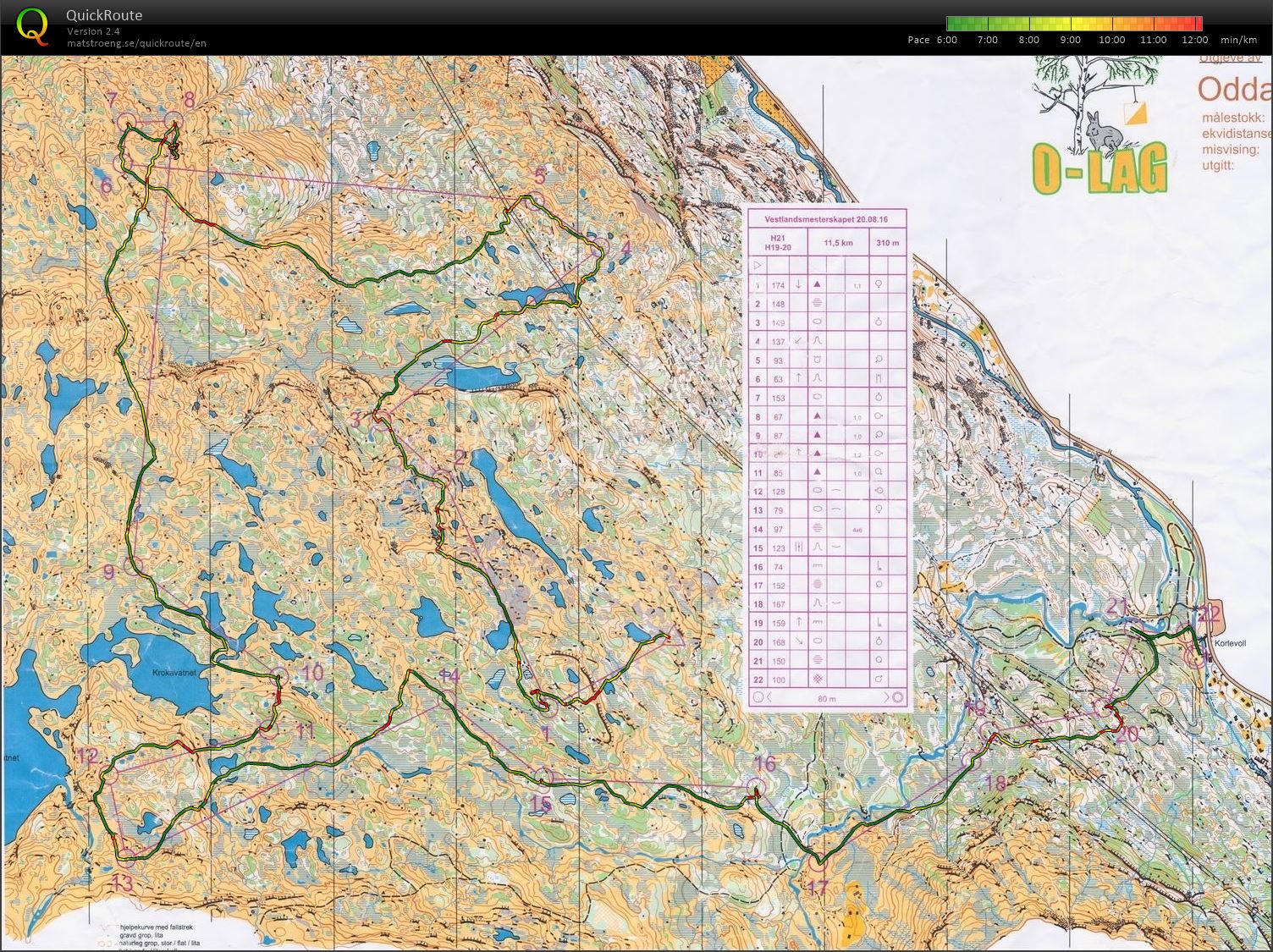Click control circle 20 near the finish

click(1101, 707)
